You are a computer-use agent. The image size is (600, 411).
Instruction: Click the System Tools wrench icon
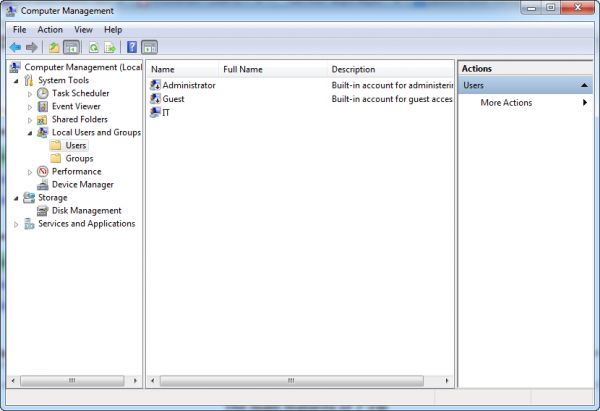[29, 80]
